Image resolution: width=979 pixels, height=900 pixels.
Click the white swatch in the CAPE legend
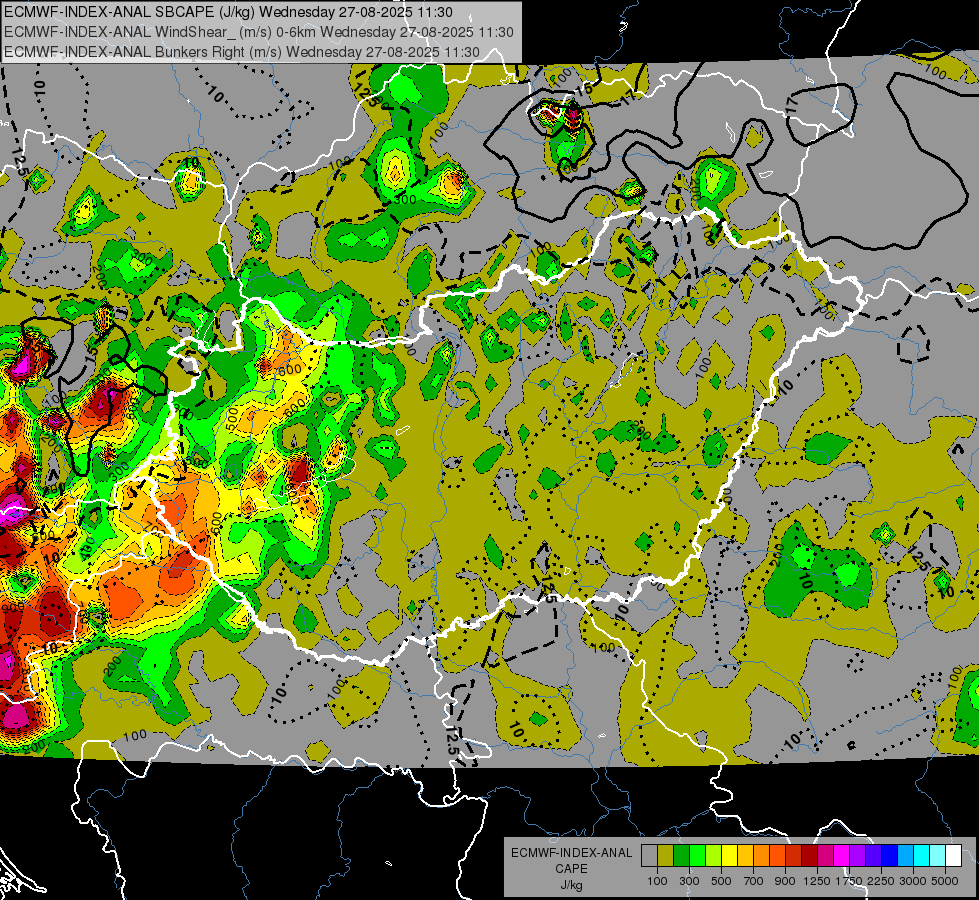(954, 856)
